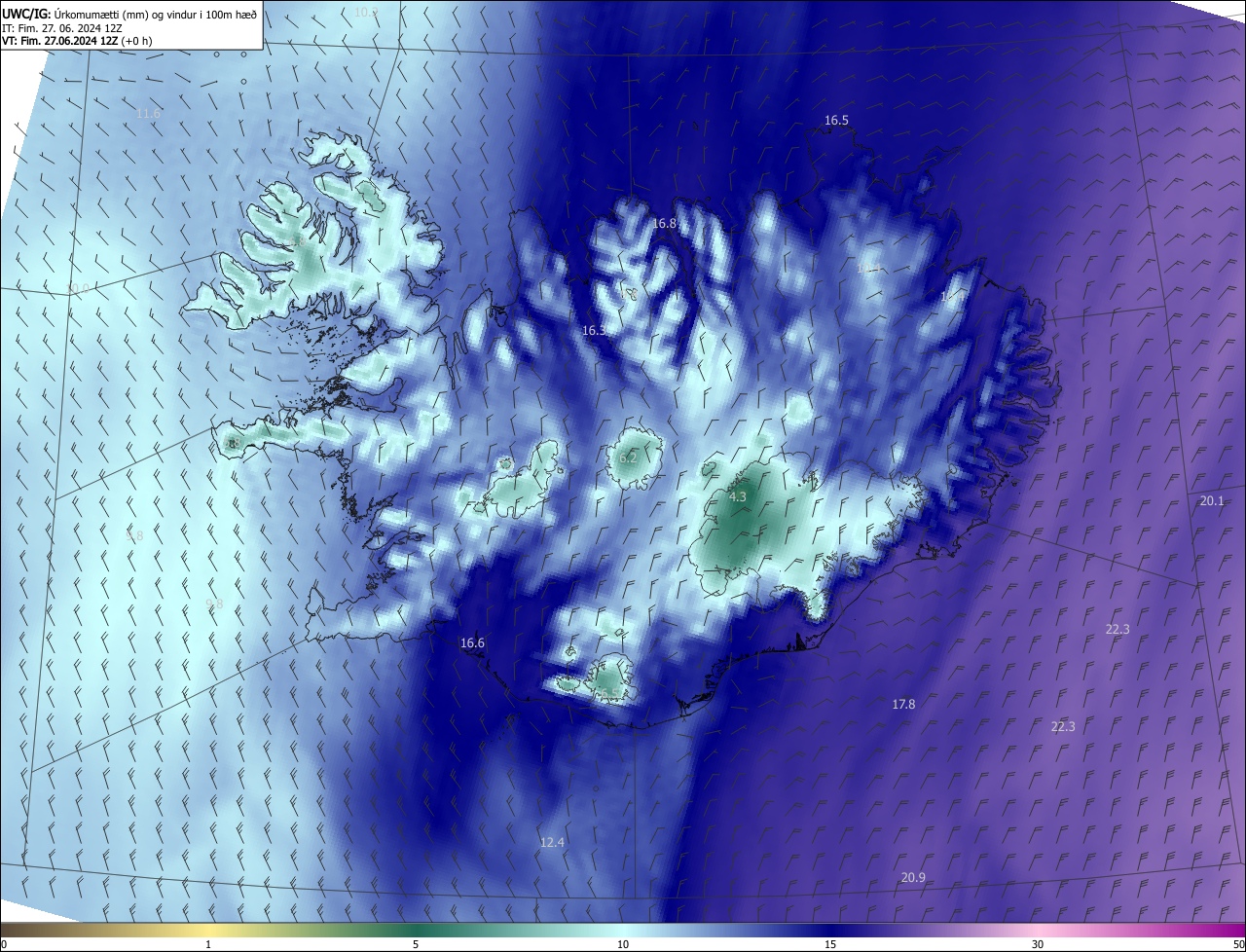Click the 16.8 value label on the map
This screenshot has width=1246, height=952.
point(664,224)
